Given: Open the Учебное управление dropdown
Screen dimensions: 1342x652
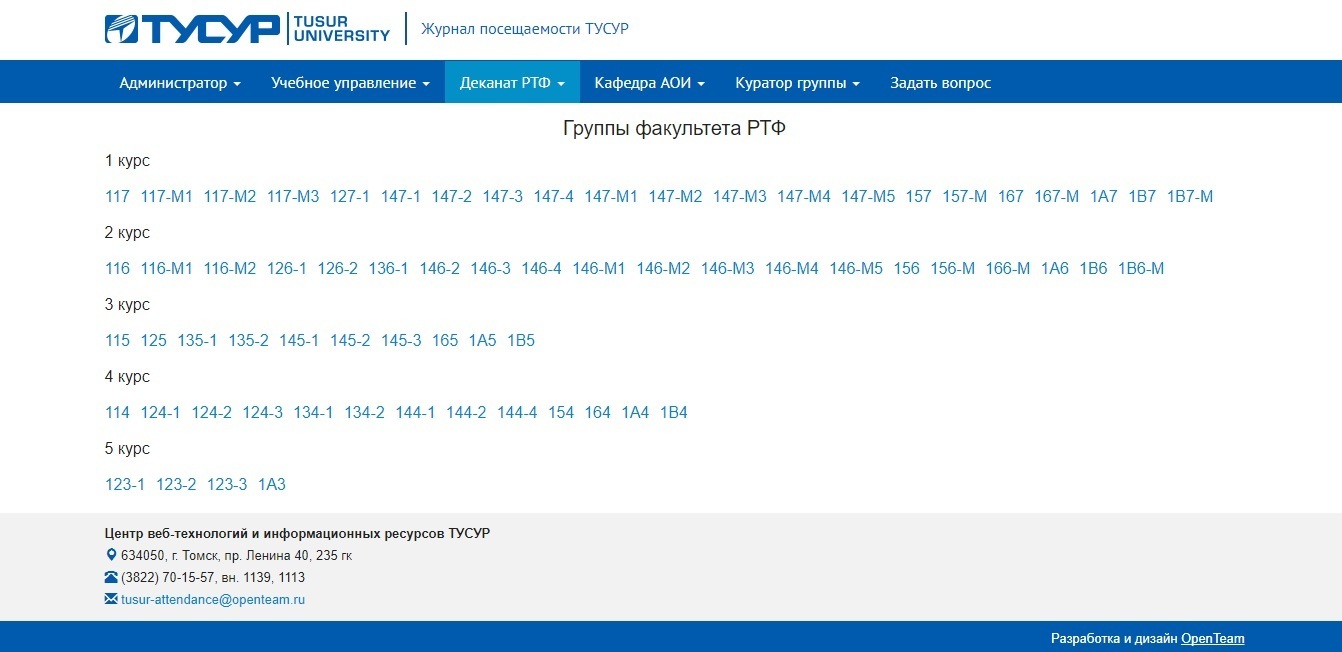Looking at the screenshot, I should tap(350, 83).
